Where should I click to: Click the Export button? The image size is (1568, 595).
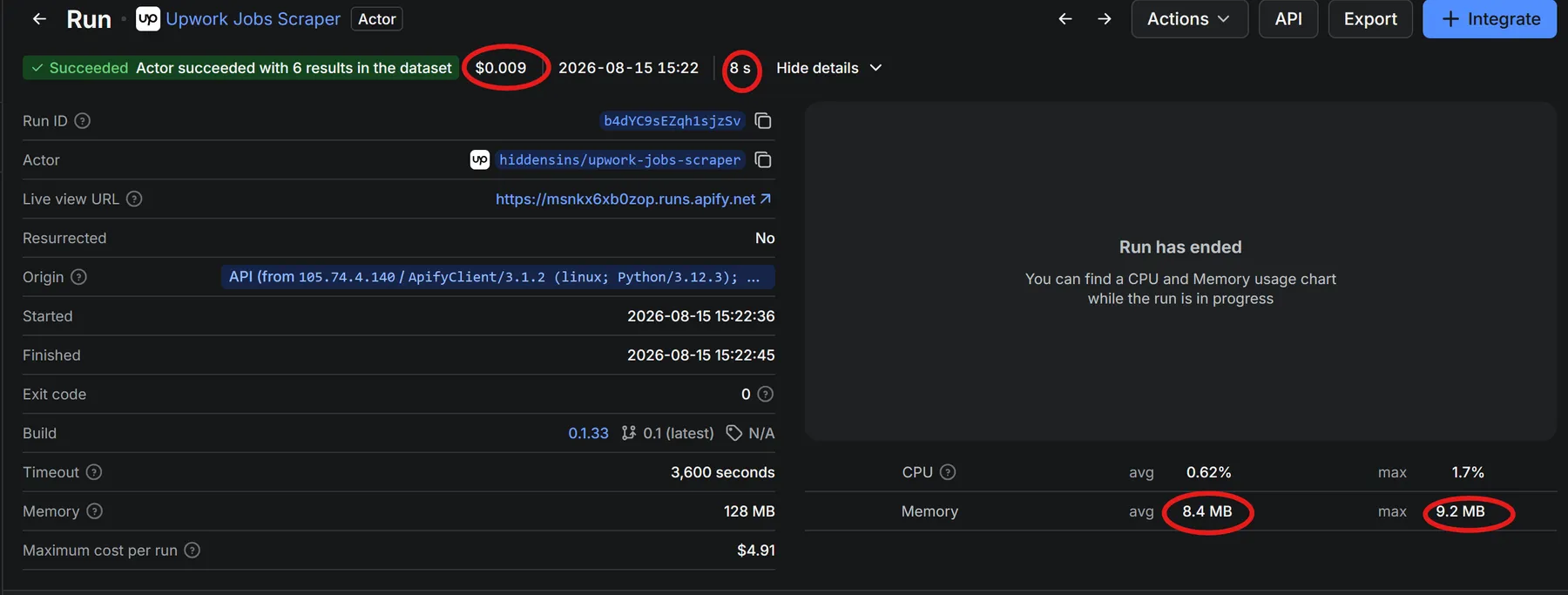click(x=1370, y=18)
